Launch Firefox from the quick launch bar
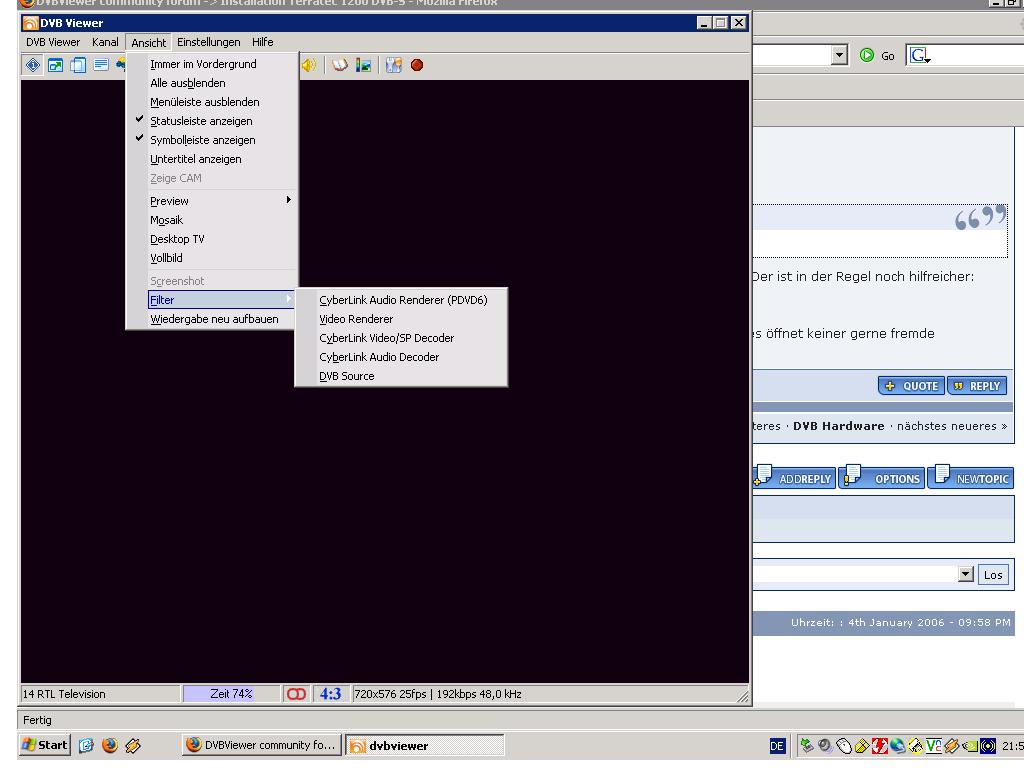This screenshot has height=768, width=1024. click(110, 745)
